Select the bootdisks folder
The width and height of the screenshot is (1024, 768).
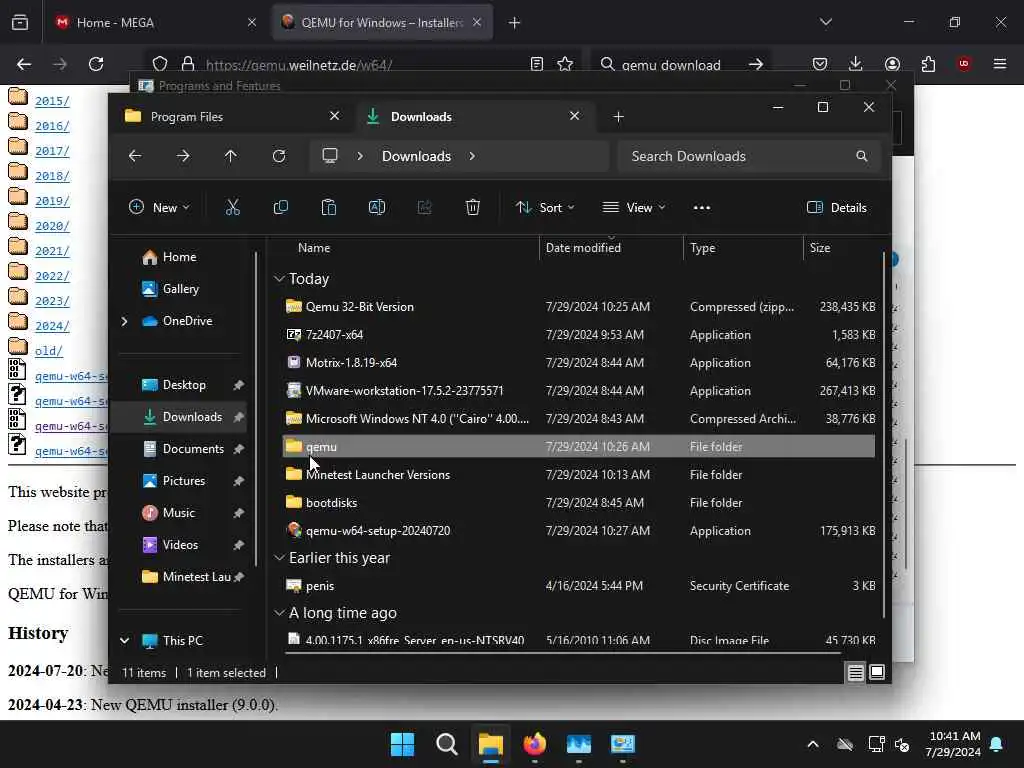coord(579,502)
